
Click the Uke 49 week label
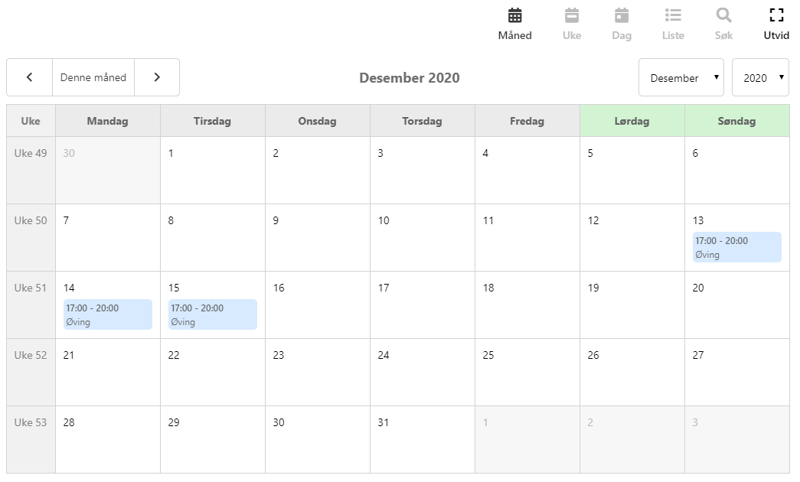pos(30,154)
